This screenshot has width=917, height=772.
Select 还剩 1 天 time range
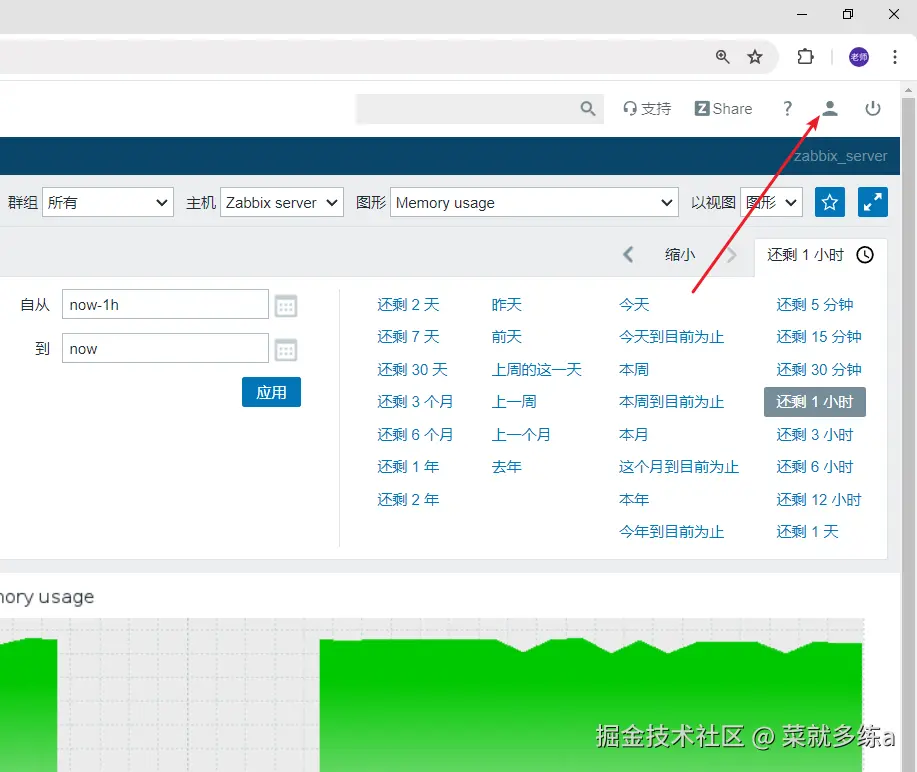pyautogui.click(x=807, y=532)
